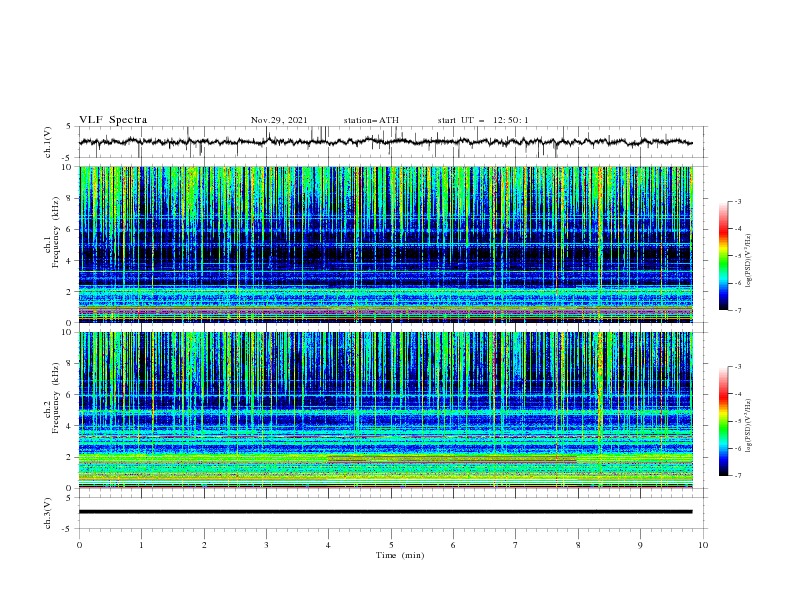Image resolution: width=792 pixels, height=612 pixels.
Task: Click the '-3' value on the upper colorbar
Action: coord(738,201)
